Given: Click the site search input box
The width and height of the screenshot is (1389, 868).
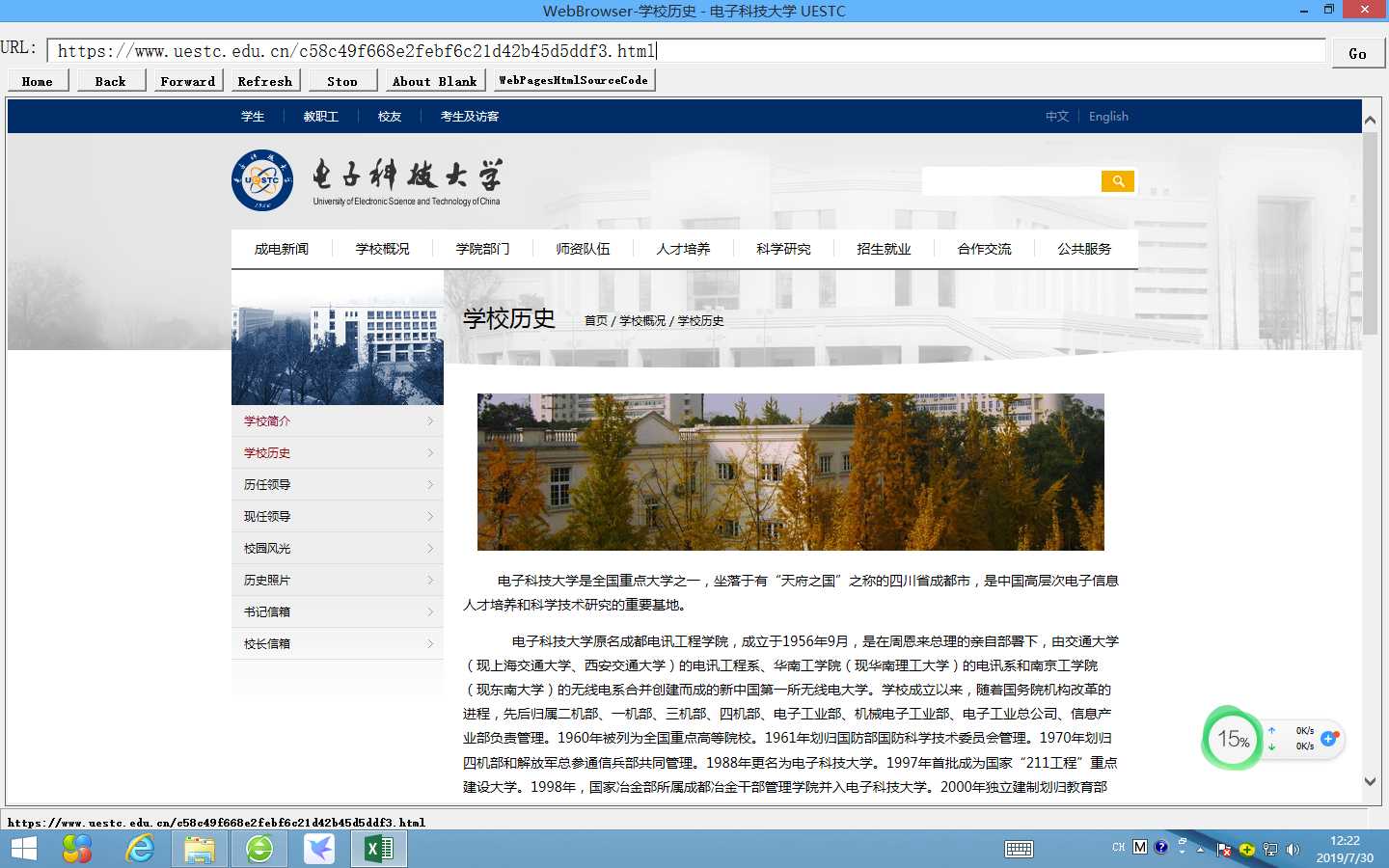Looking at the screenshot, I should coord(1011,181).
